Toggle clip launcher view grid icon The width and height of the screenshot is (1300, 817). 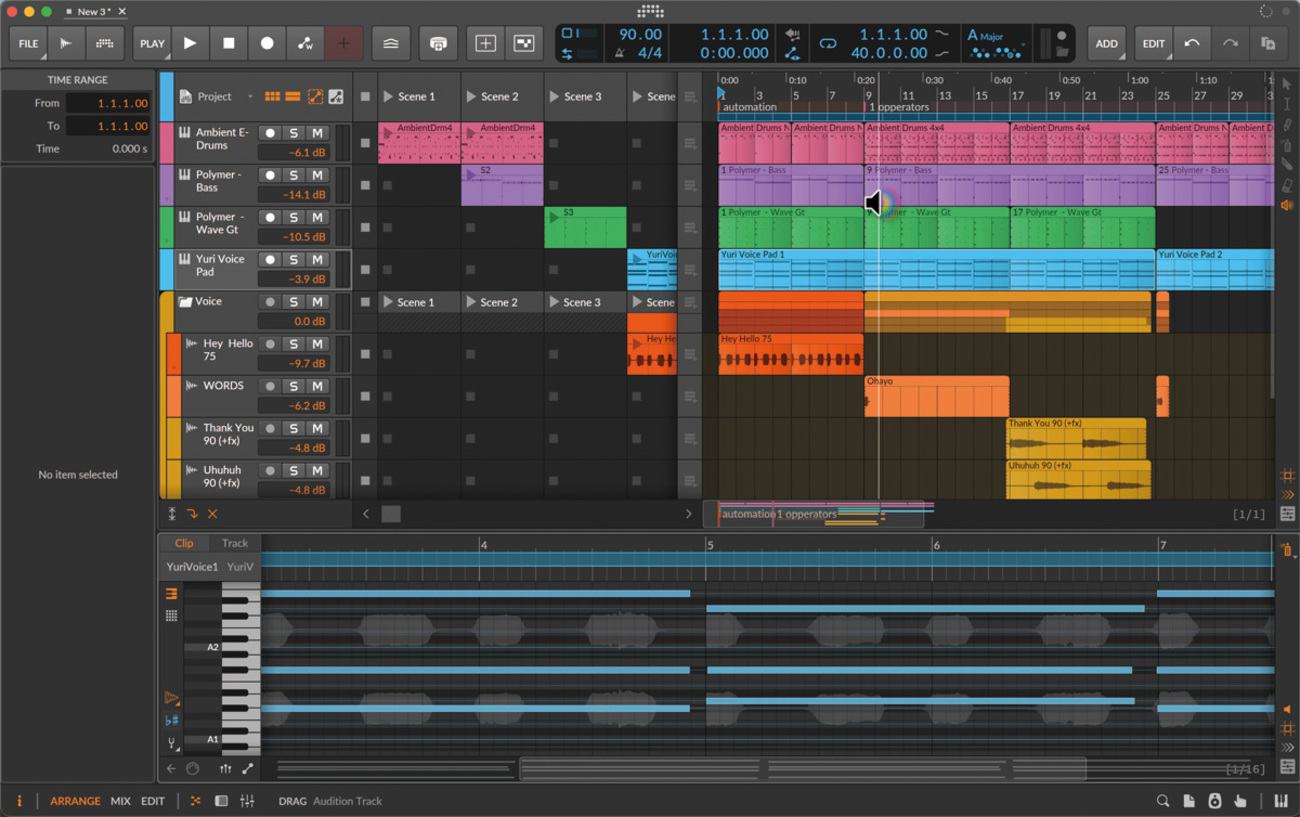(x=272, y=97)
